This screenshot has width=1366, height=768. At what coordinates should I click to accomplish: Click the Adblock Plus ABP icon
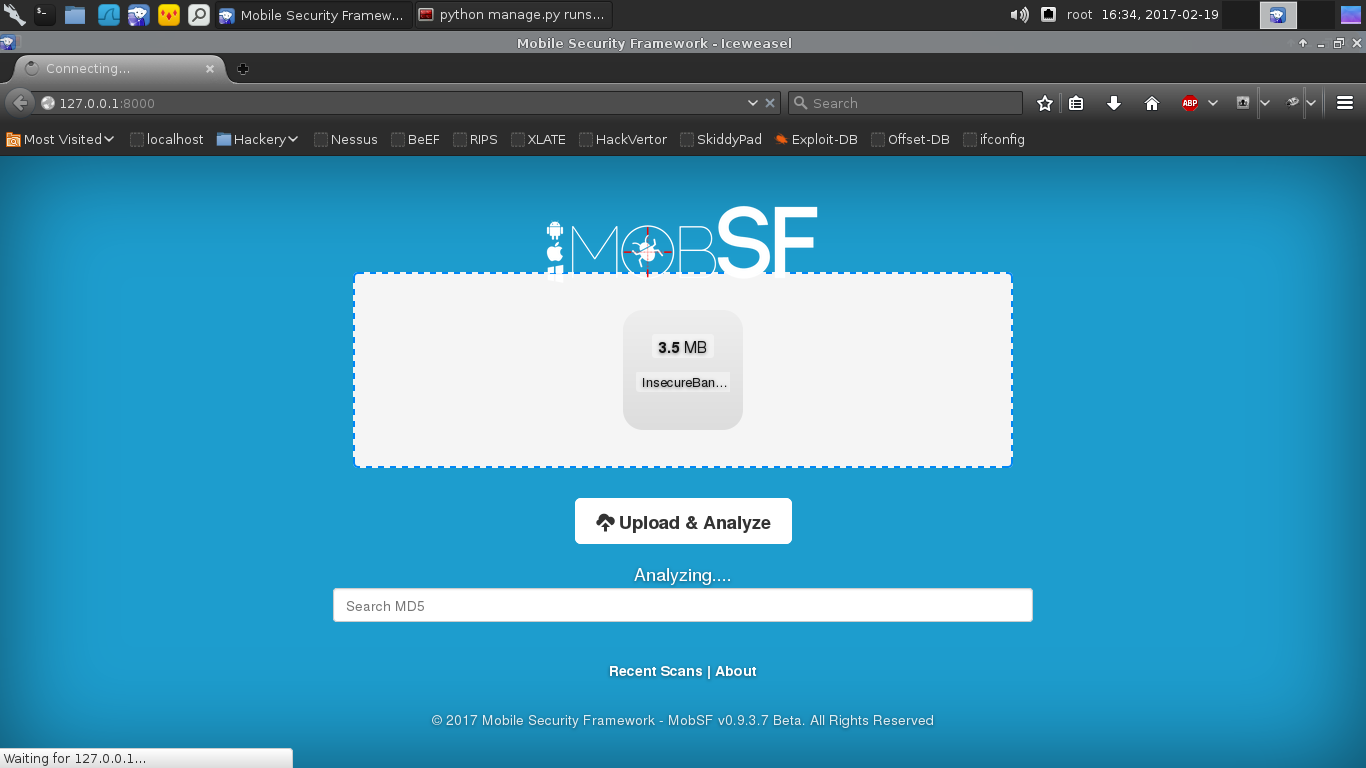click(1189, 103)
